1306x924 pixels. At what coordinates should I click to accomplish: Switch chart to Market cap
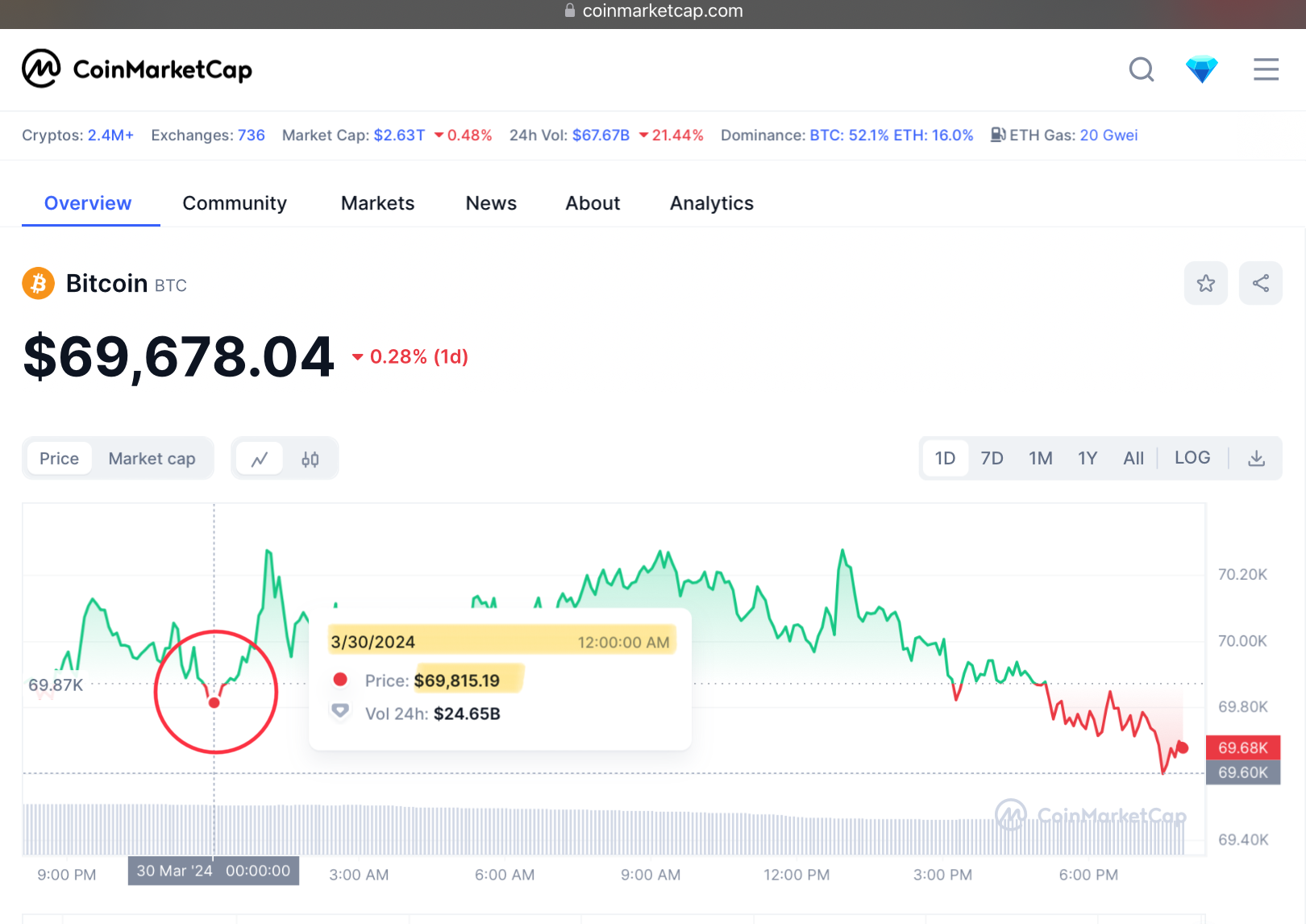tap(152, 459)
